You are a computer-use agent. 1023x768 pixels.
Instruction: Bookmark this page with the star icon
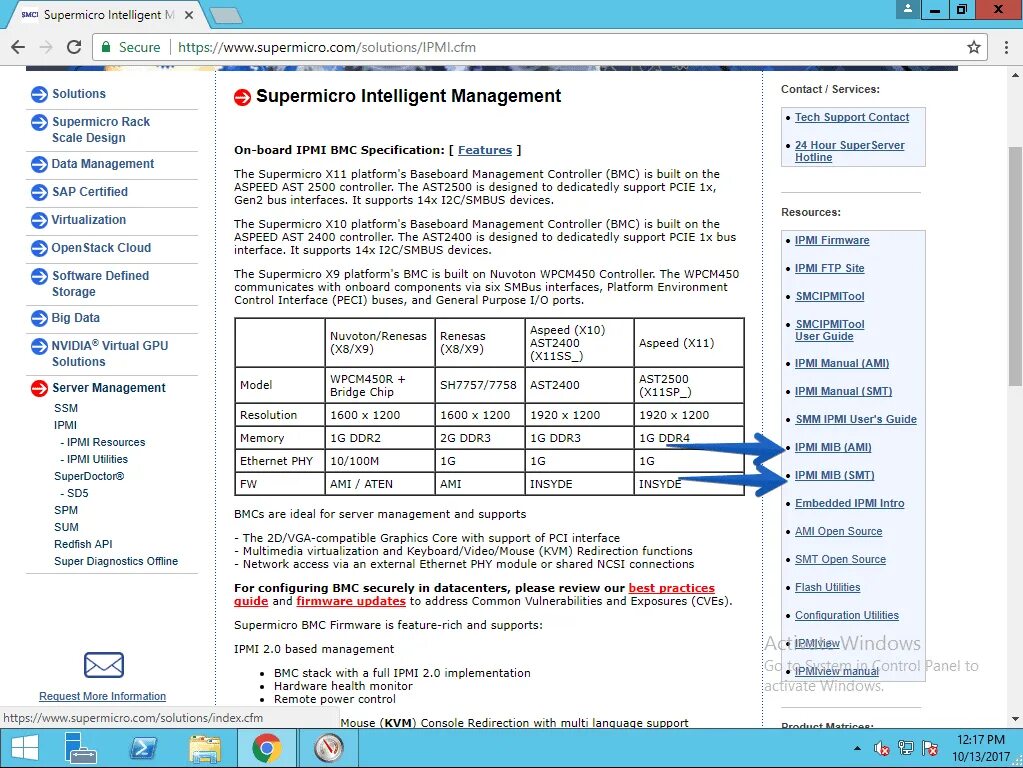tap(973, 47)
